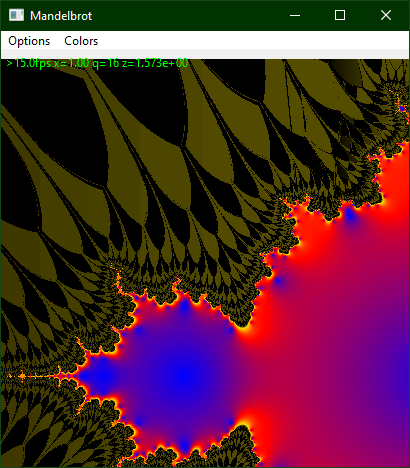The width and height of the screenshot is (410, 468).
Task: Open the Options menu
Action: [29, 41]
